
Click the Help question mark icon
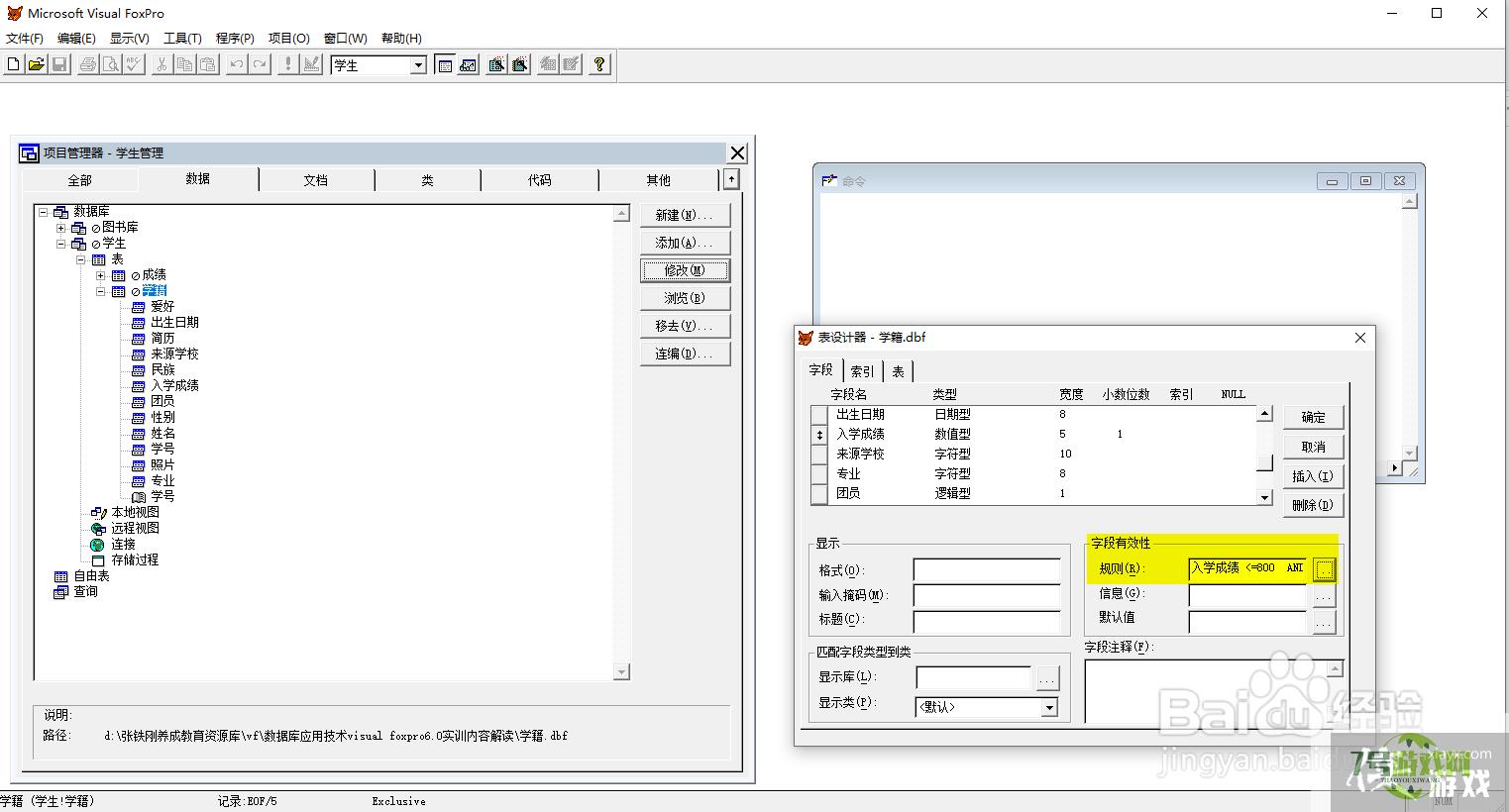599,64
